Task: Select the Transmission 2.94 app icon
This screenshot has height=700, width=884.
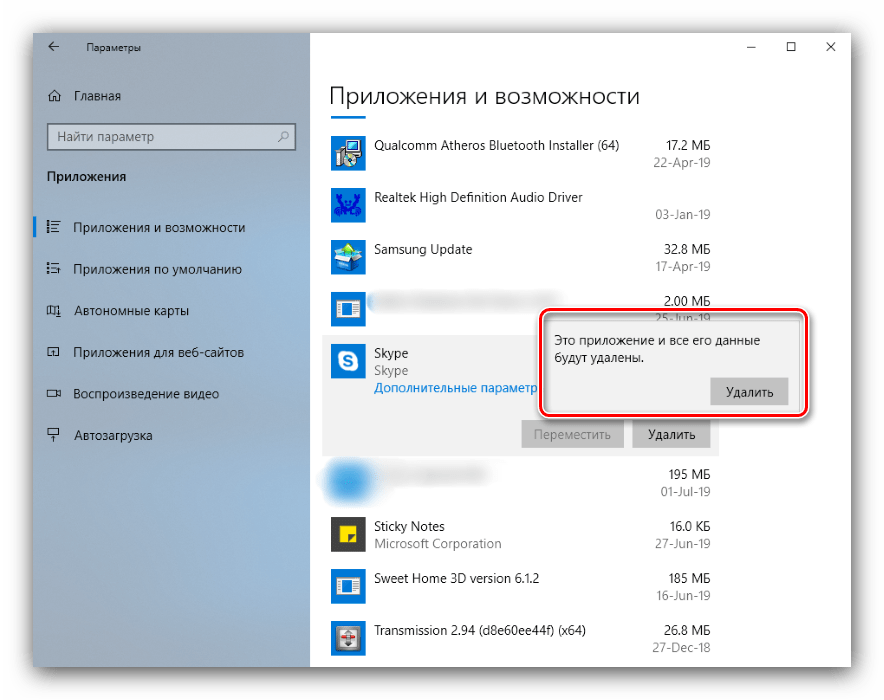Action: (x=348, y=638)
